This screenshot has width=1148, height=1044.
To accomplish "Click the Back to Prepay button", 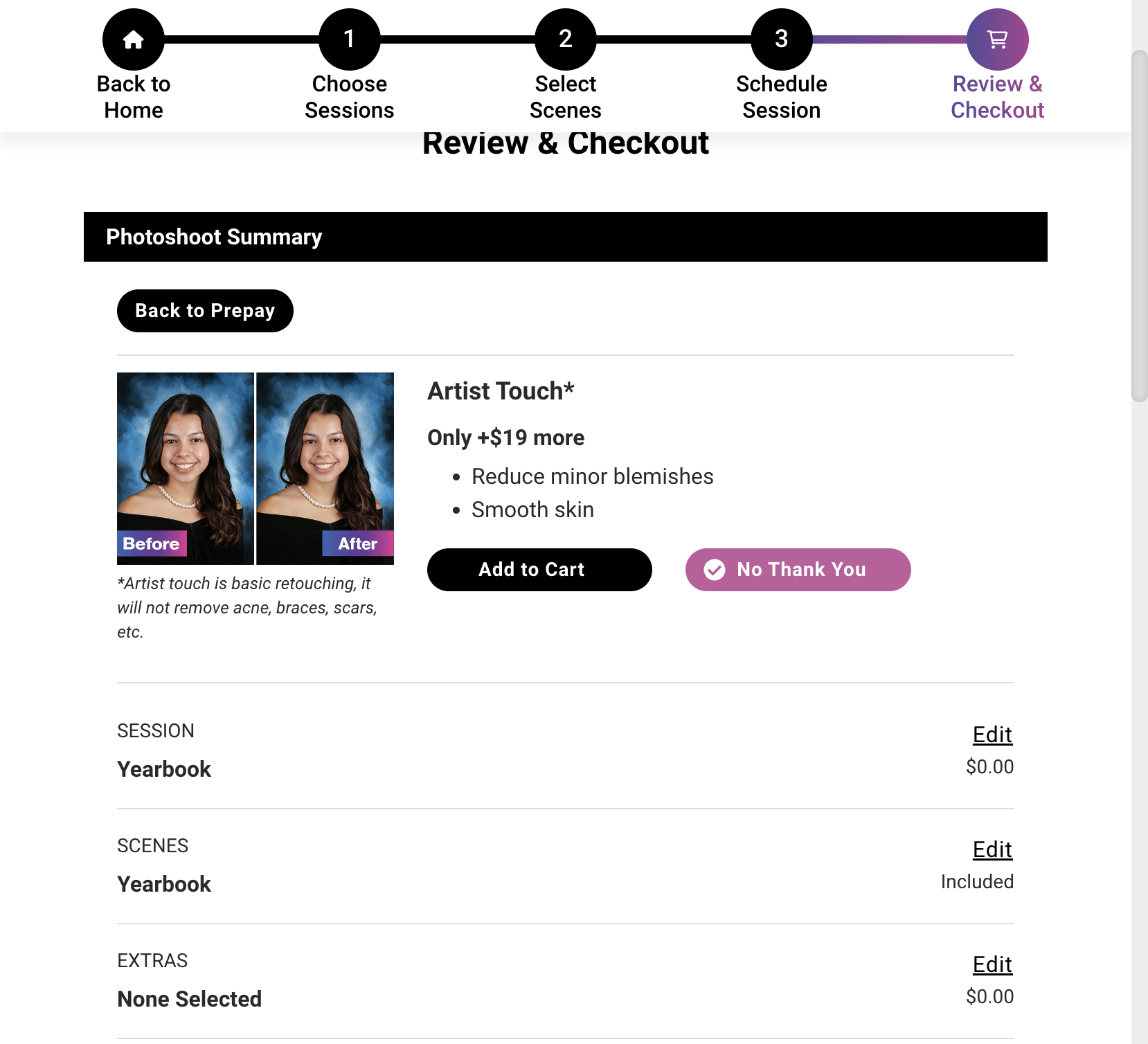I will pos(205,311).
